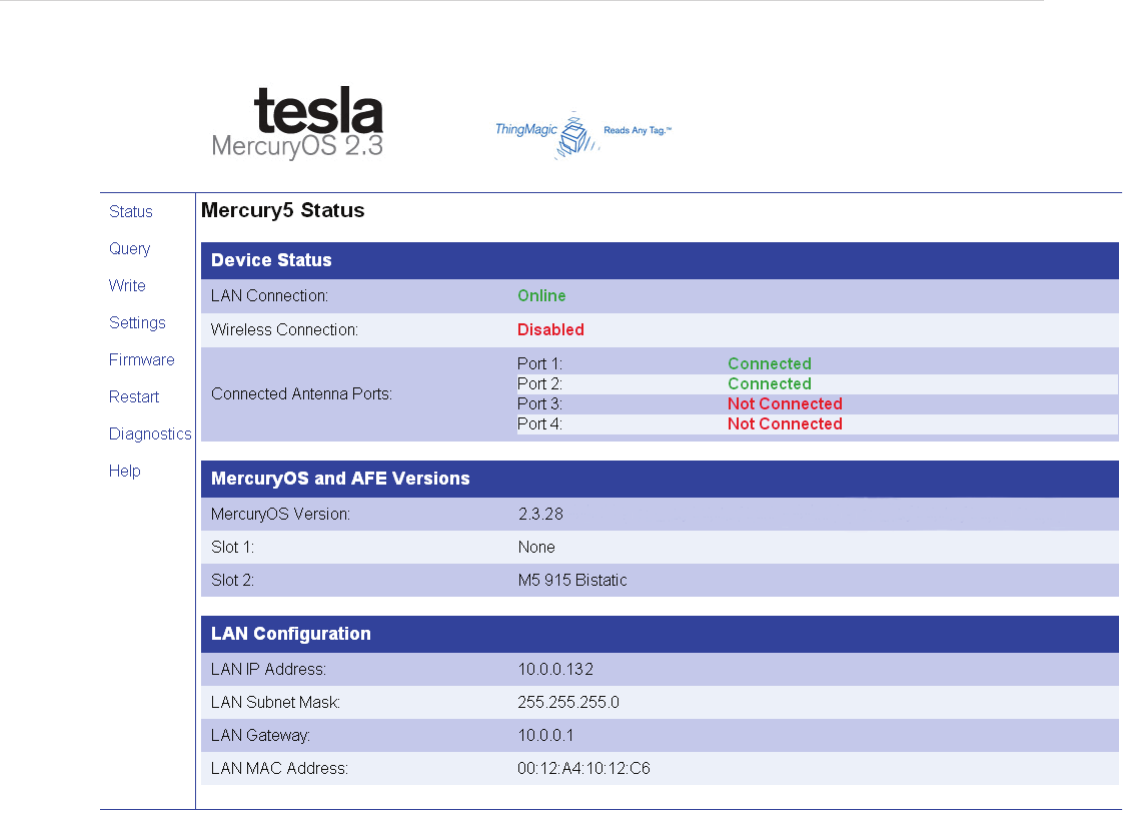
Task: Click Not Connected value for Port 3
Action: (x=785, y=404)
